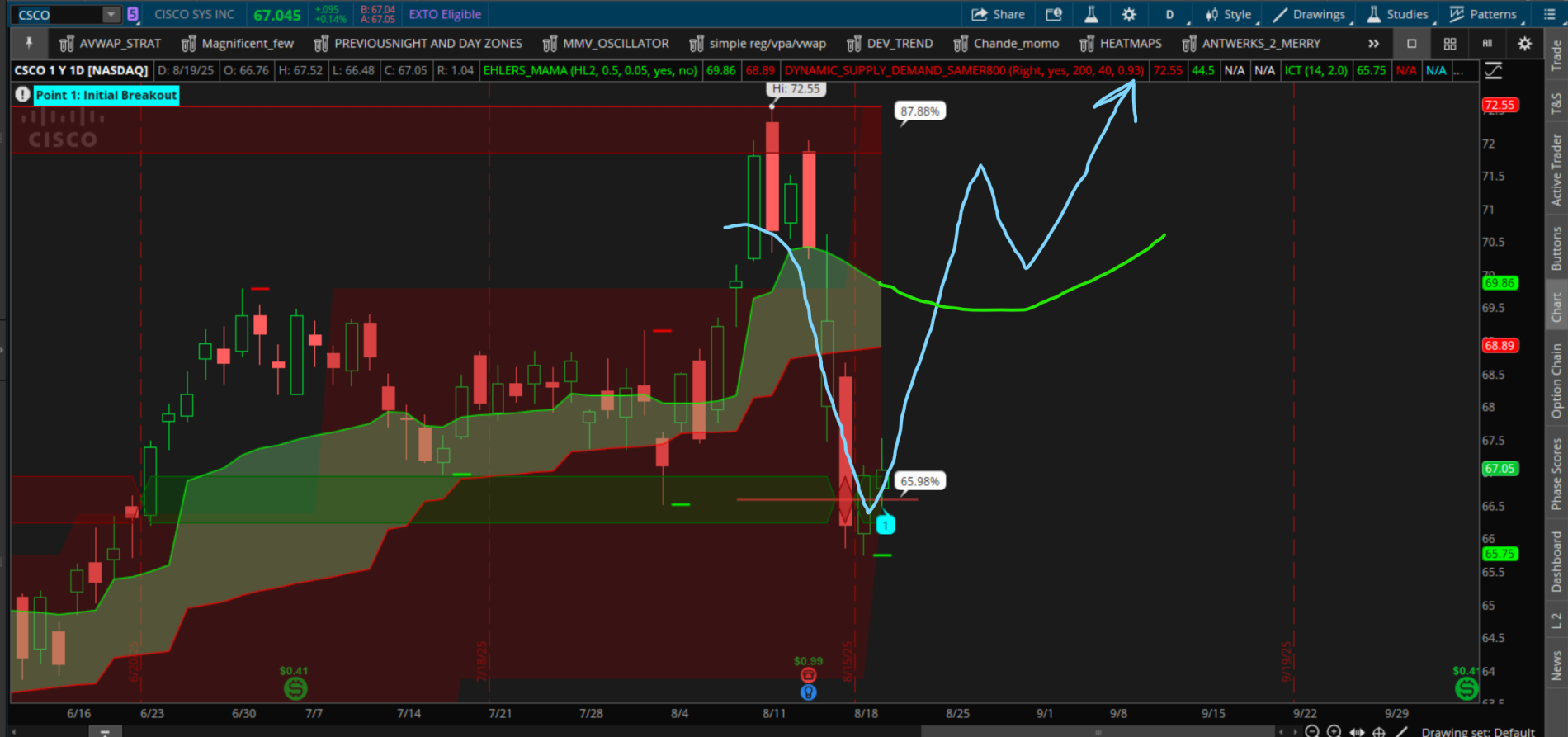Load the Chande_momo study set
The height and width of the screenshot is (737, 1568).
point(1006,44)
